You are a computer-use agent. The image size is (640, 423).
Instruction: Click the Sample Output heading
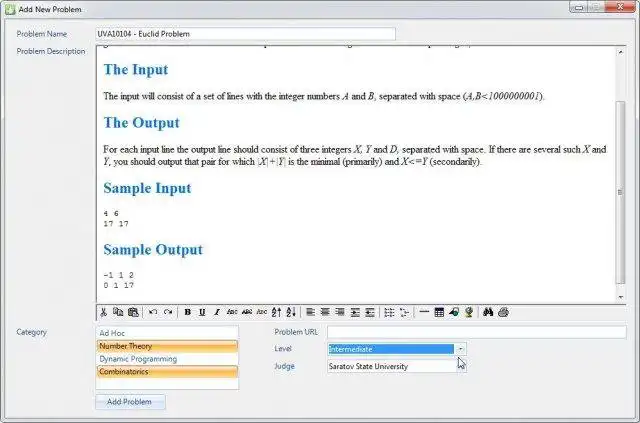point(153,249)
